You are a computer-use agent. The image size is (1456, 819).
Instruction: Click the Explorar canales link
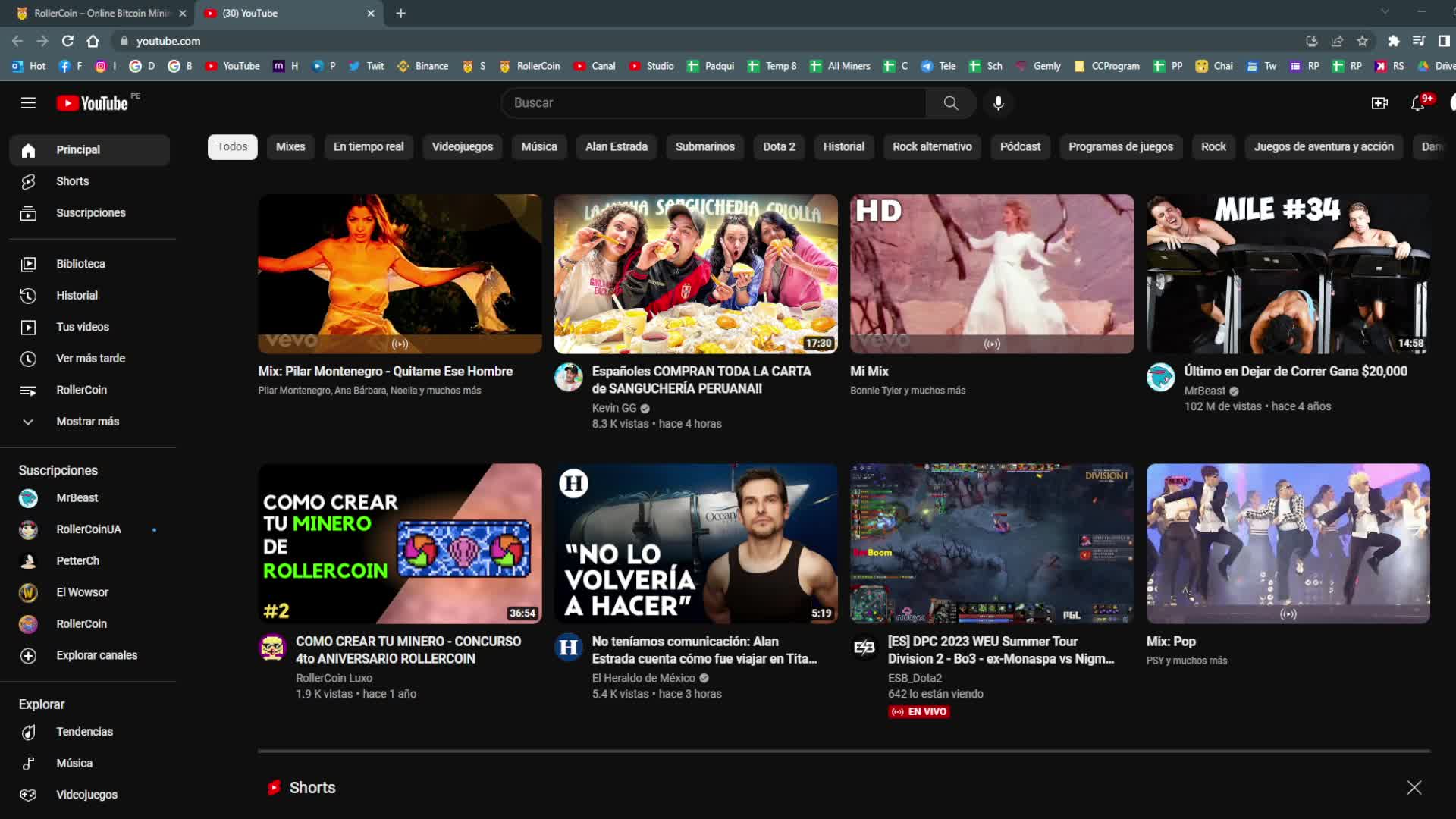coord(97,655)
